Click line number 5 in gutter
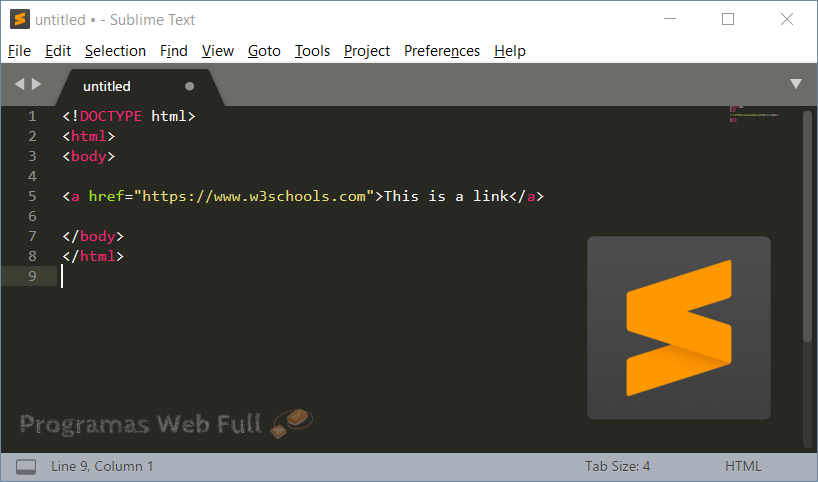Image resolution: width=818 pixels, height=482 pixels. [32, 196]
